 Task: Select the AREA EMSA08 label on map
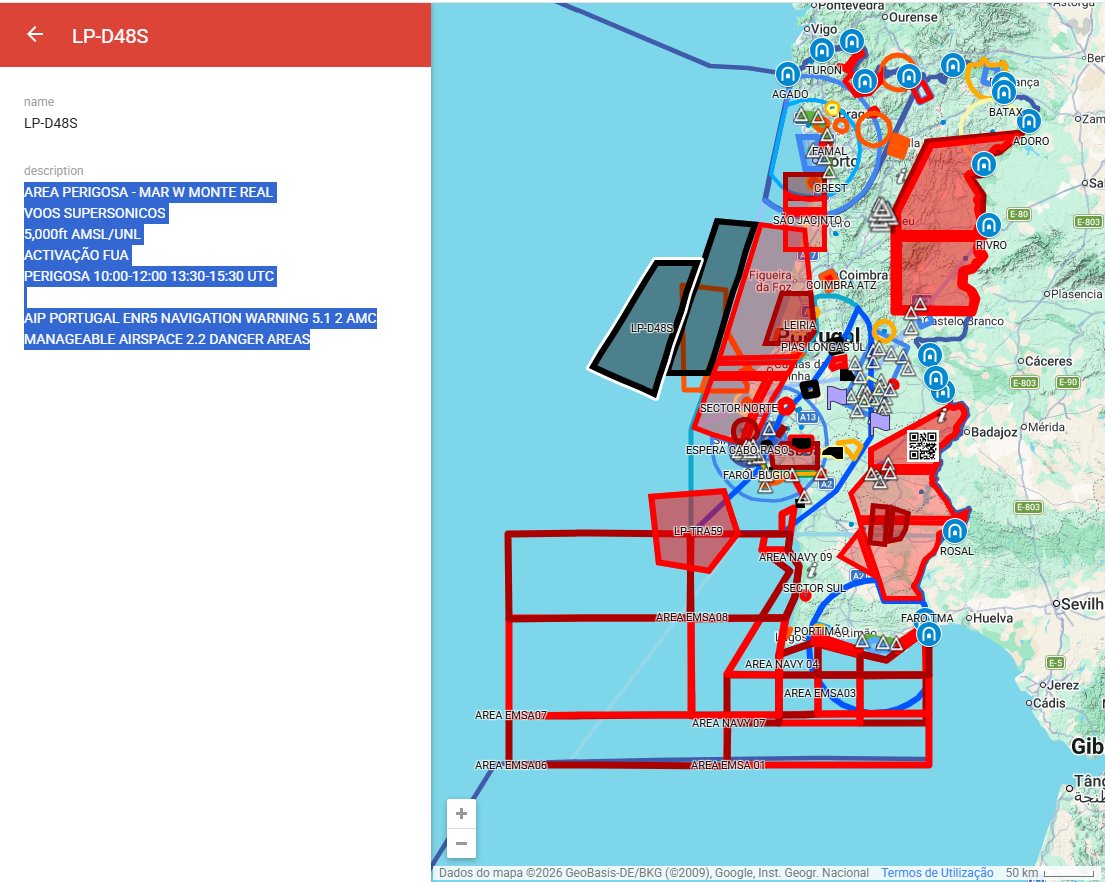coord(691,617)
